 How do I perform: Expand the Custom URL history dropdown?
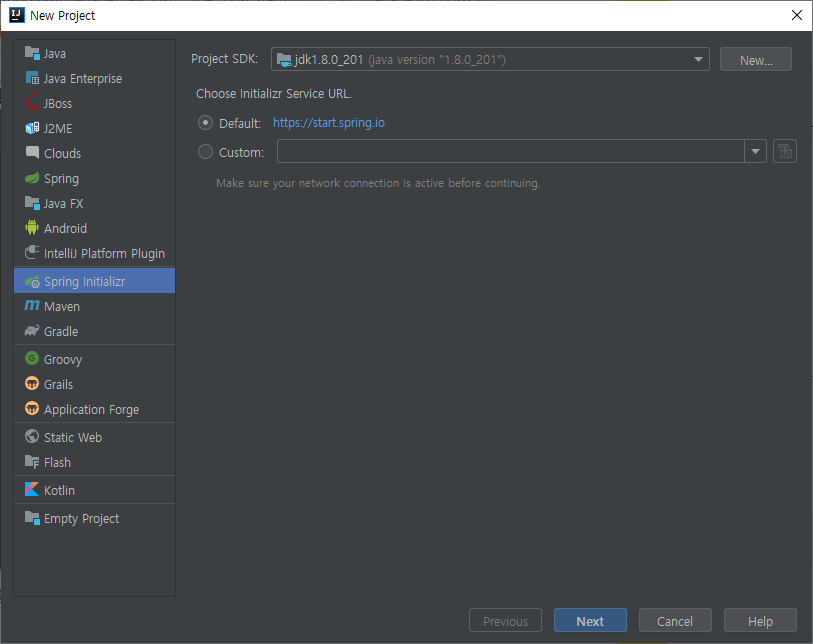click(755, 151)
